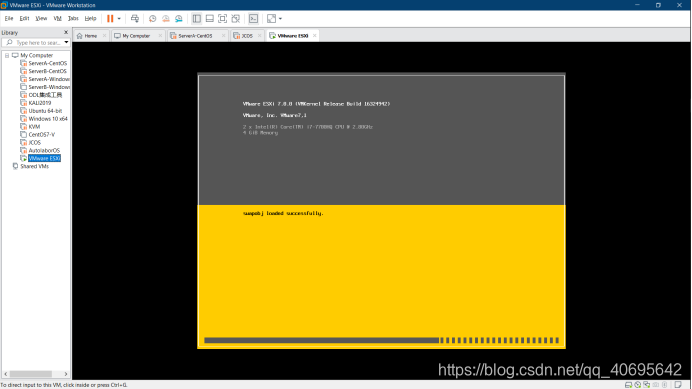Open the snapshot manager icon
The image size is (692, 389).
(179, 19)
